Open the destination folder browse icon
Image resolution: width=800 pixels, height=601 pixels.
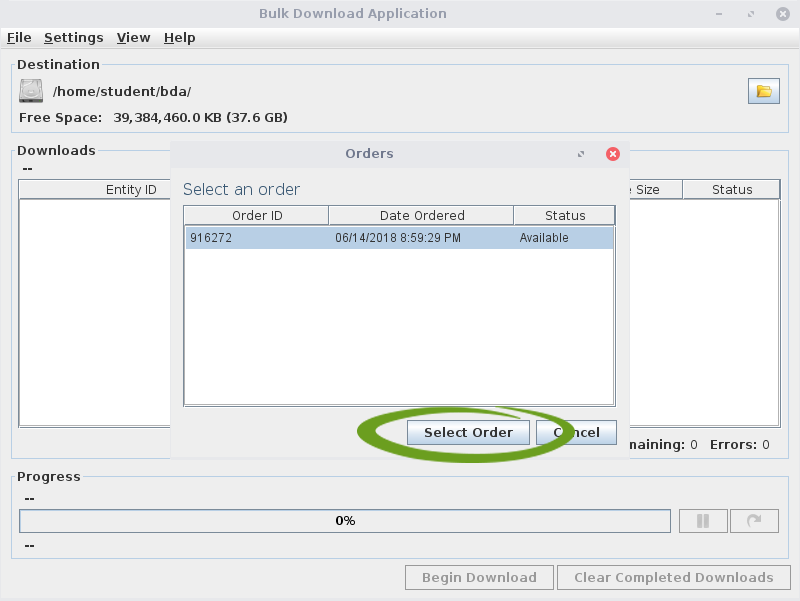764,92
